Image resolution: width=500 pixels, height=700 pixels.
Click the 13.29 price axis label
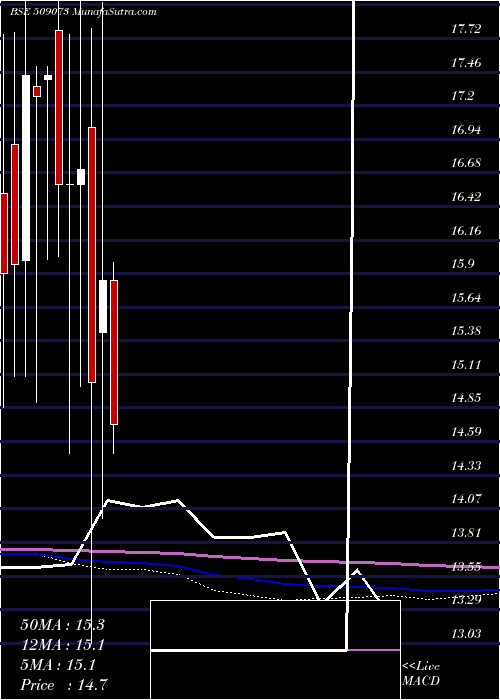466,600
